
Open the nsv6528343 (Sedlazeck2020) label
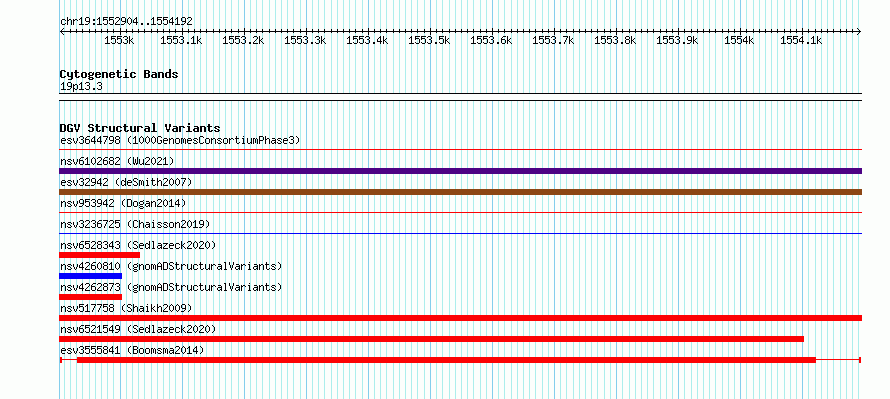click(x=138, y=245)
